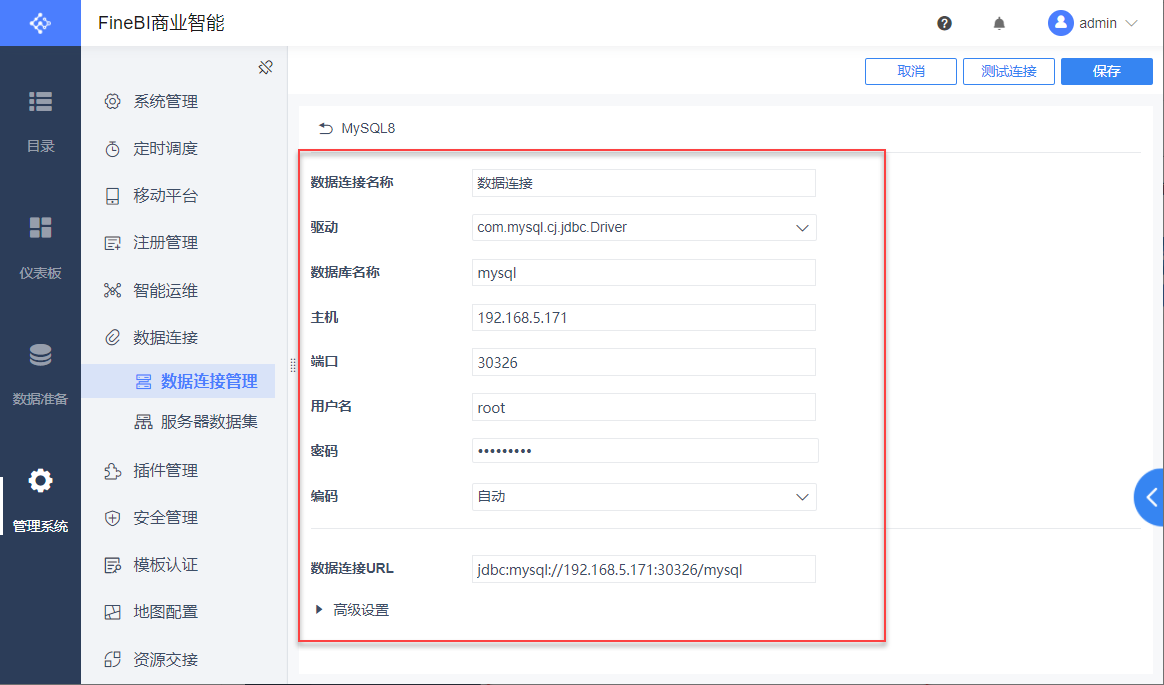Click the 主机 host input field
1164x685 pixels.
click(x=644, y=318)
